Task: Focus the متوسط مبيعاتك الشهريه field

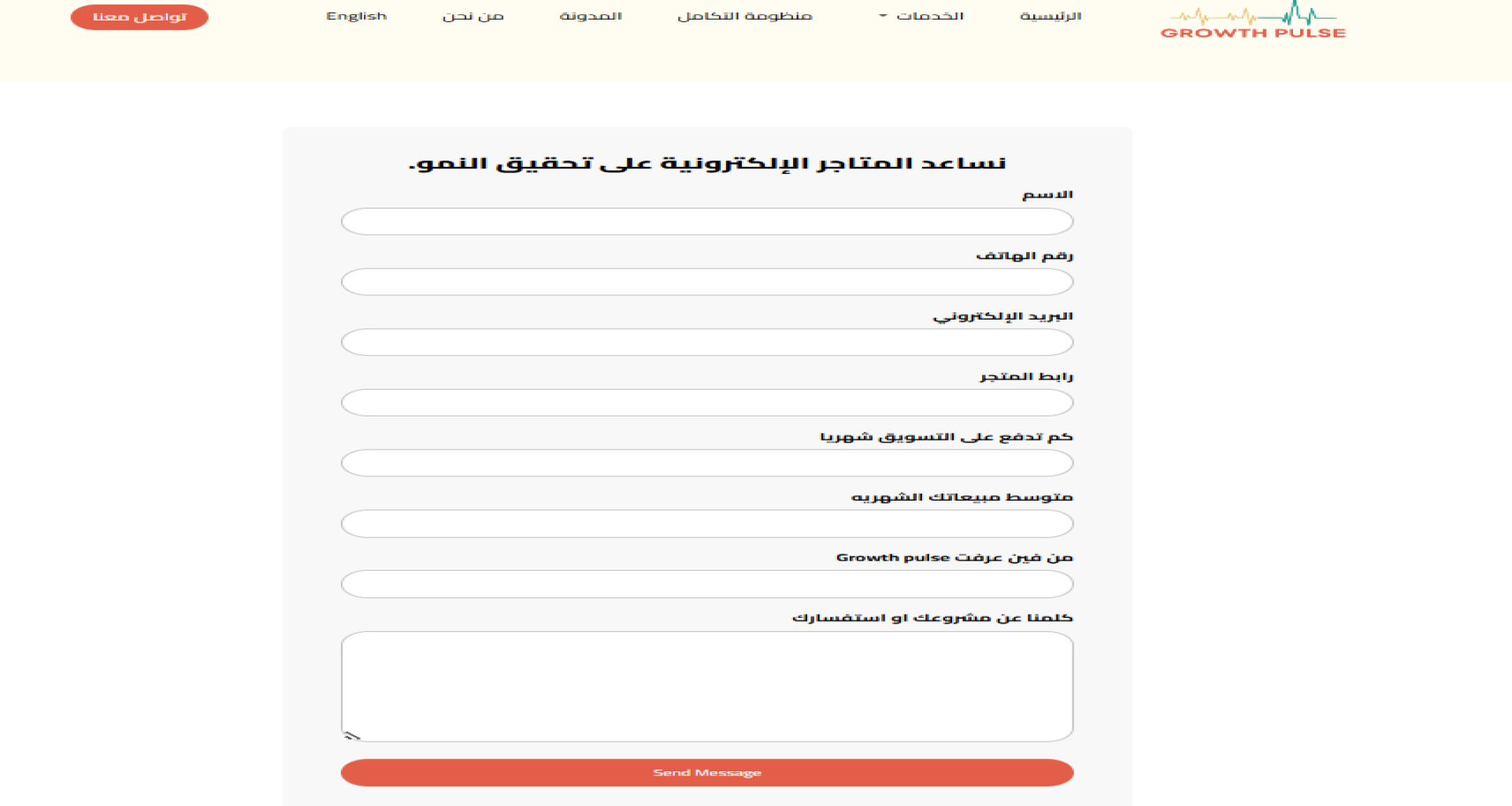Action: click(x=707, y=524)
